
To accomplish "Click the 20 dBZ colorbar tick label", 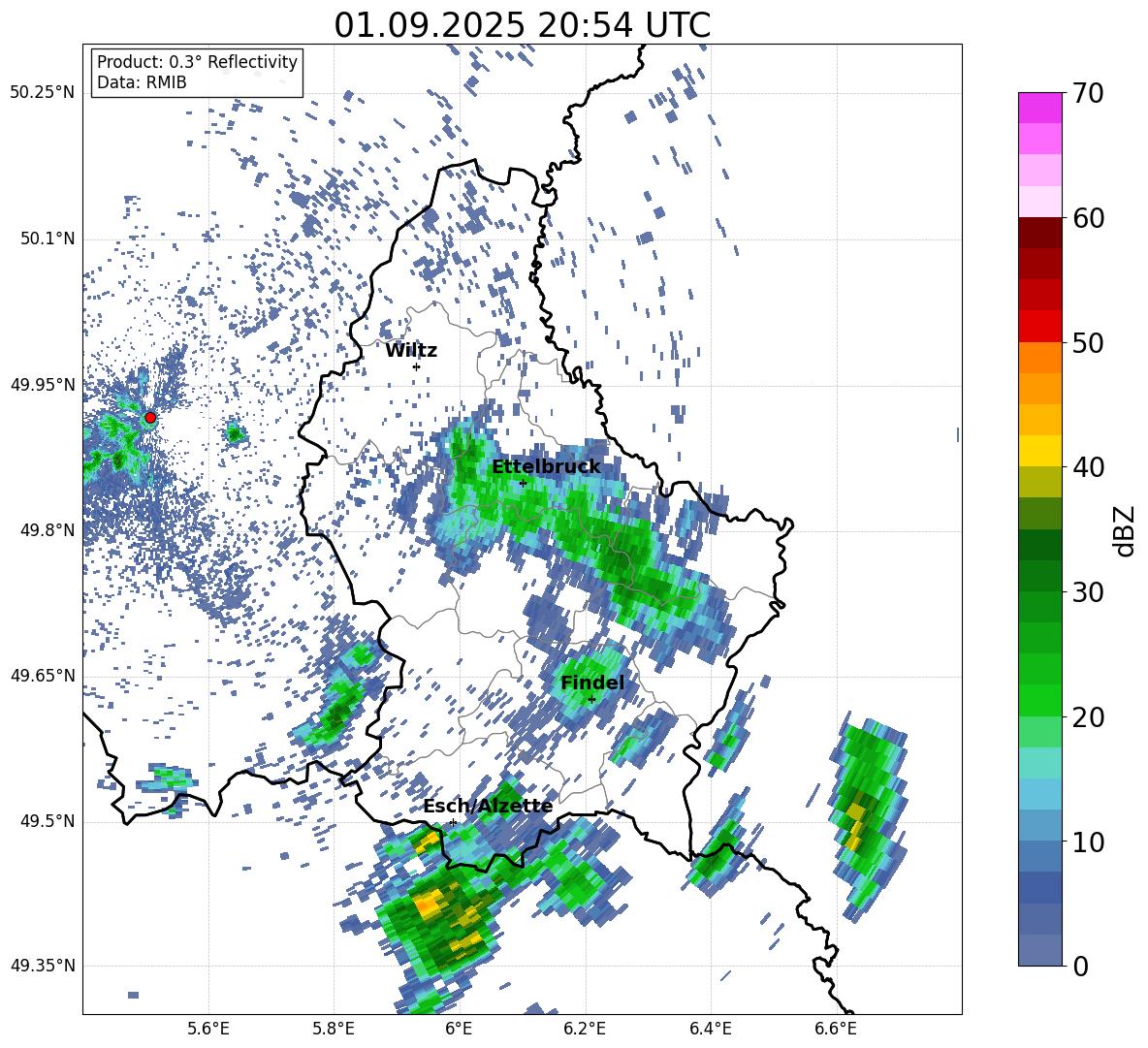I will pos(1088,717).
